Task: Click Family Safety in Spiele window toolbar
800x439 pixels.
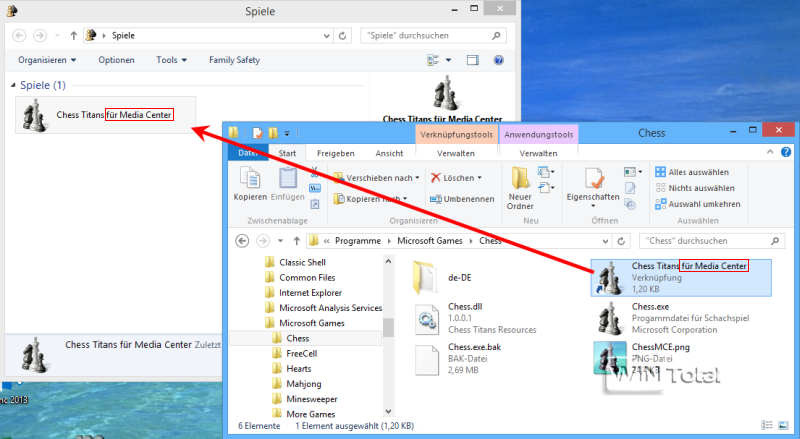Action: click(x=234, y=60)
